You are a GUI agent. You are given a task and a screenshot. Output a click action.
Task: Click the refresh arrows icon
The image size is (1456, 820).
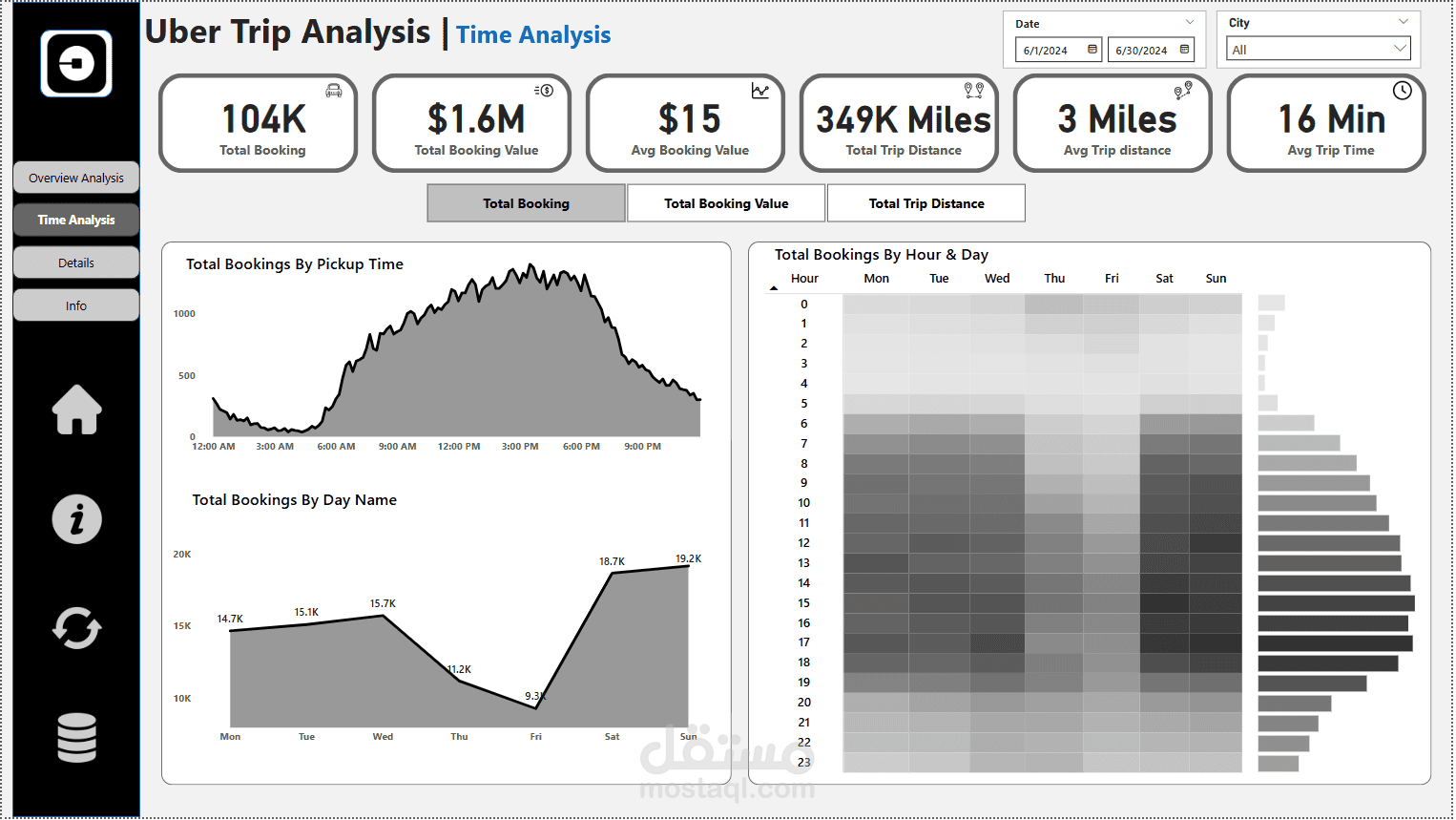click(76, 628)
